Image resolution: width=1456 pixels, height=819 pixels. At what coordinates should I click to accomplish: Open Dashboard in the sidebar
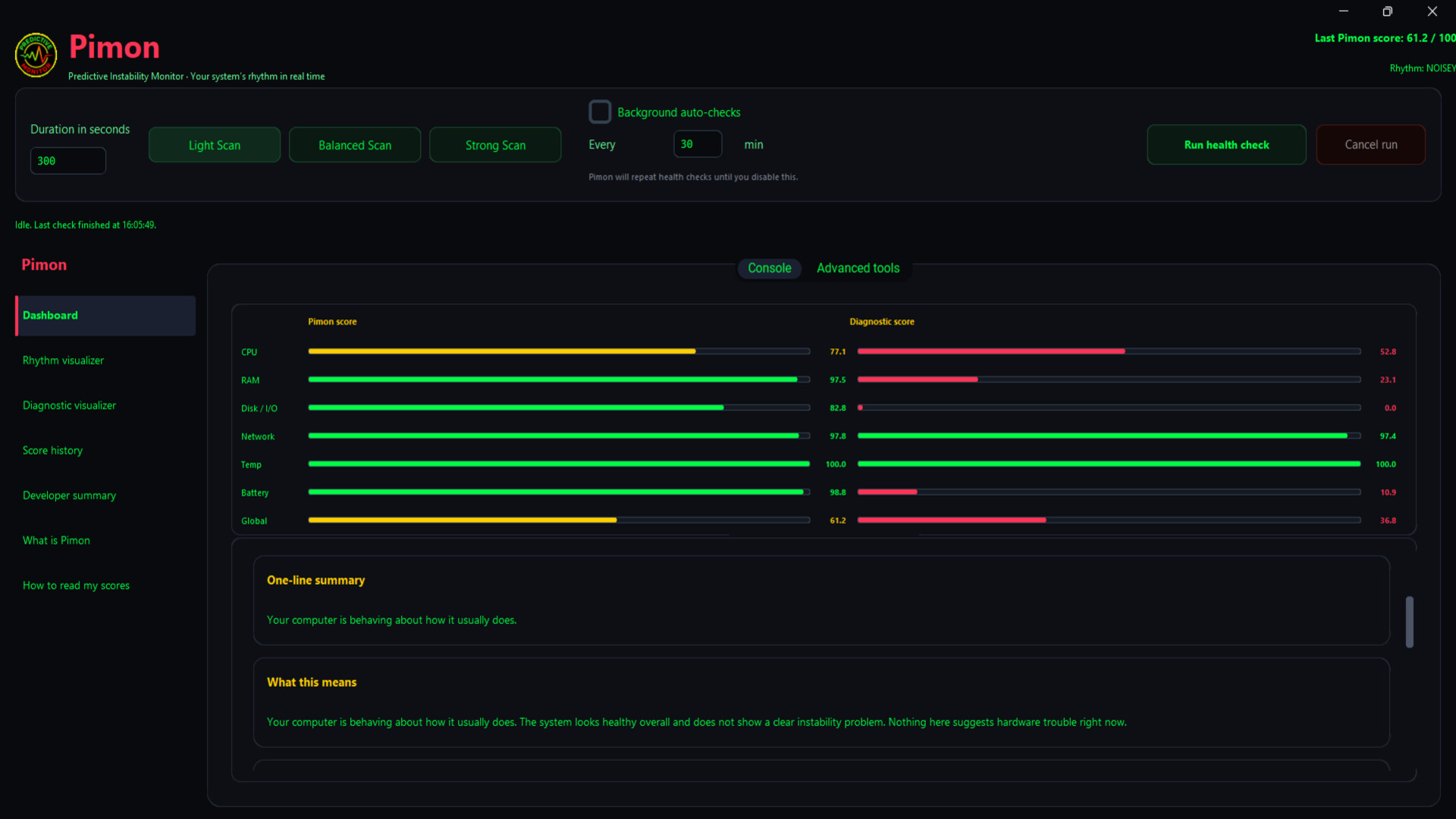105,315
